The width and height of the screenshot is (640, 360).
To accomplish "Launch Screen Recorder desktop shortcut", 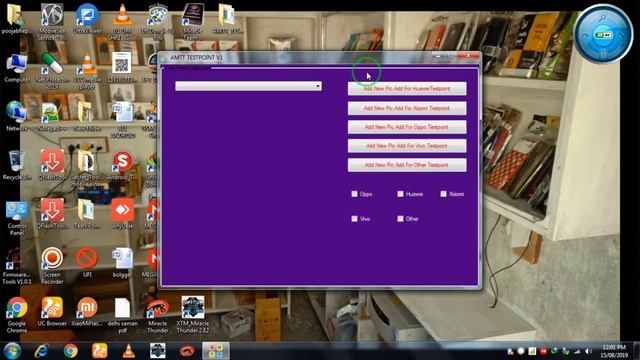I will pos(52,265).
